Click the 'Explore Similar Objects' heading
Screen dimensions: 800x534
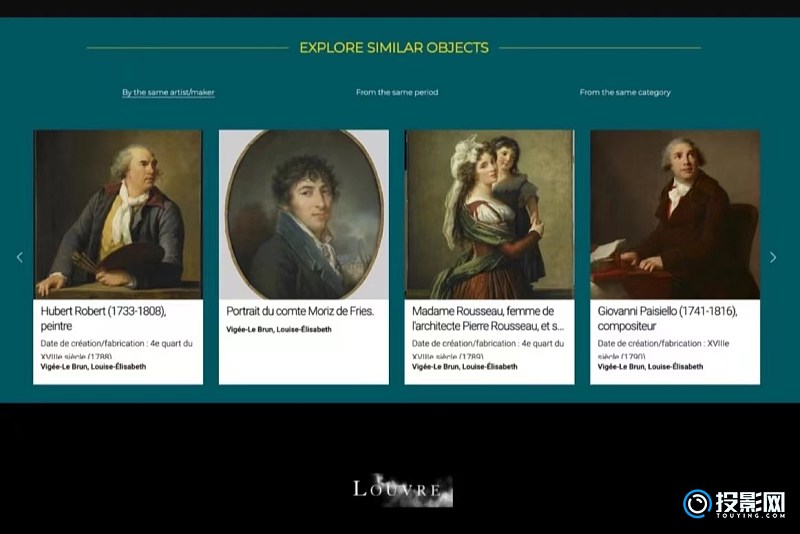coord(394,48)
